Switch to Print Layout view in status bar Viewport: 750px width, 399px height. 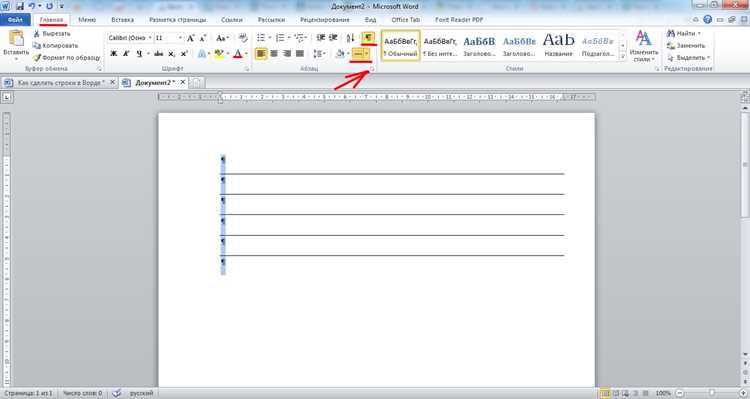pyautogui.click(x=606, y=393)
